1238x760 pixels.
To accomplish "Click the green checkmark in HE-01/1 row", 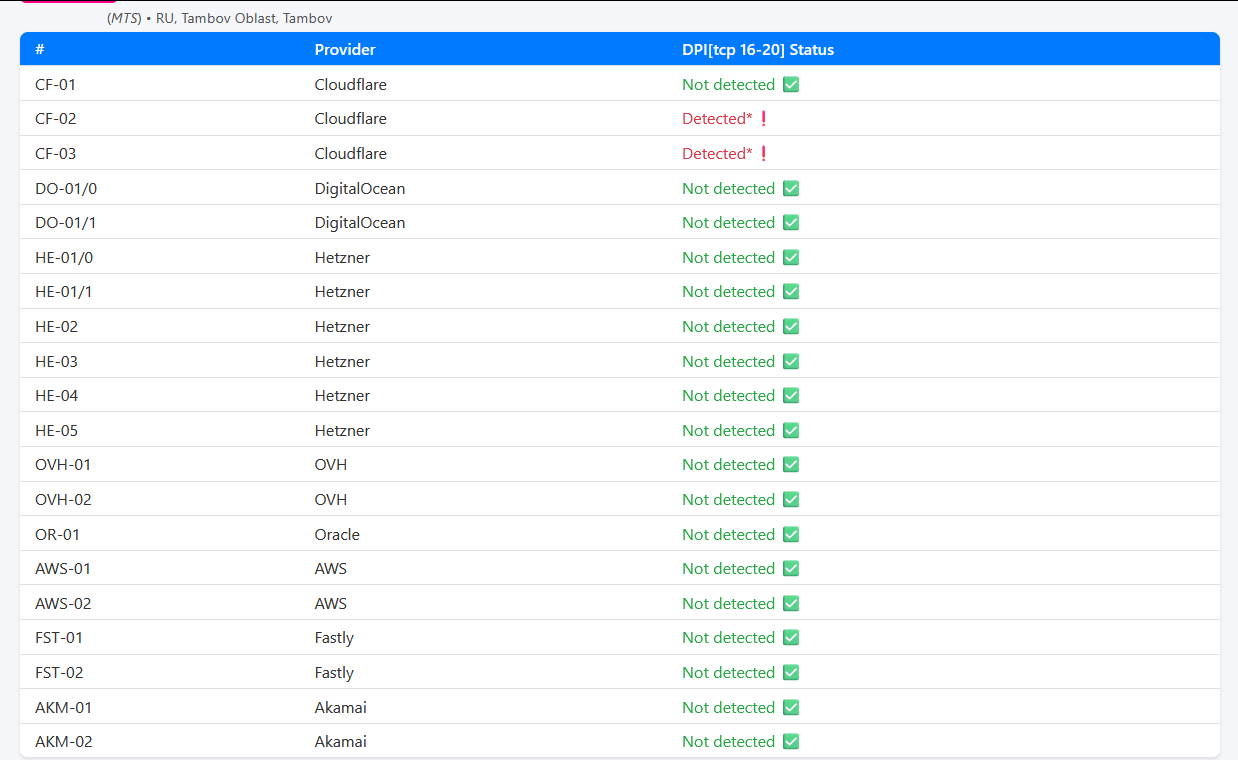I will tap(791, 292).
